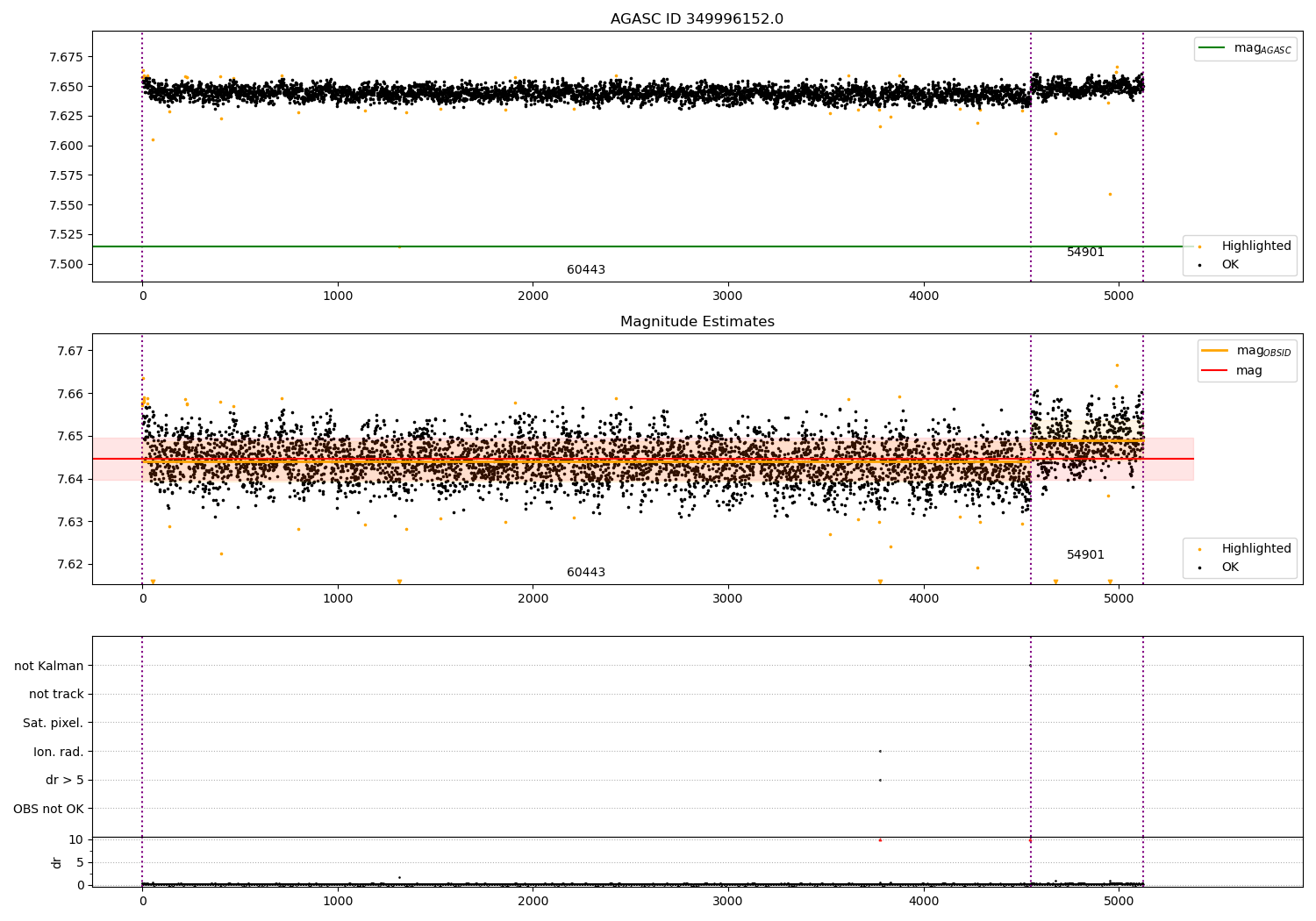
Task: Click the 'dr' y-axis label
Action: tap(57, 862)
